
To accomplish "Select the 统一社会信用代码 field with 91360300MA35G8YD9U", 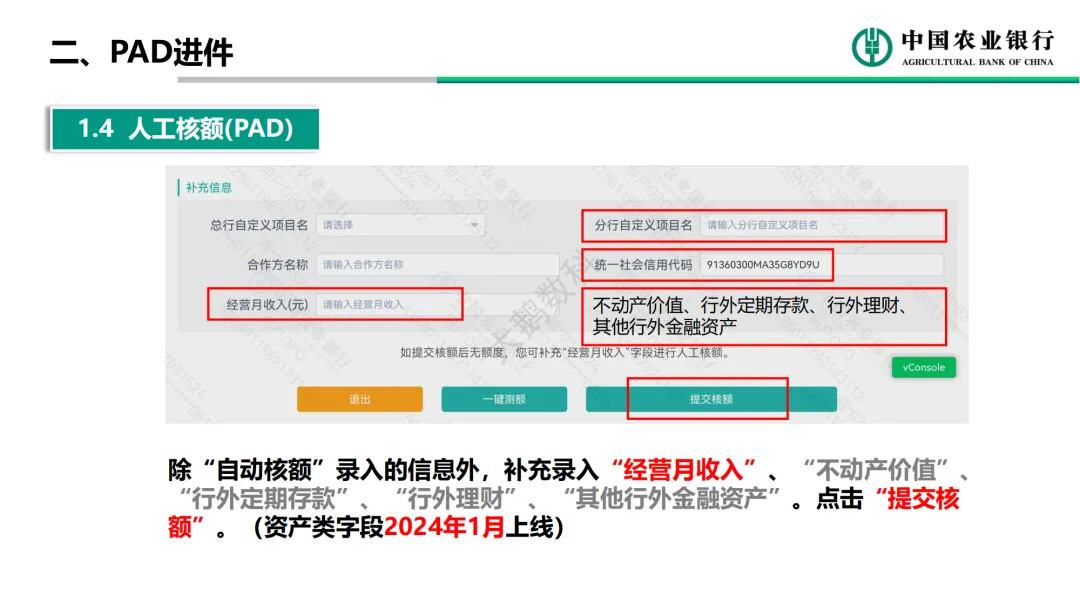I will point(820,265).
